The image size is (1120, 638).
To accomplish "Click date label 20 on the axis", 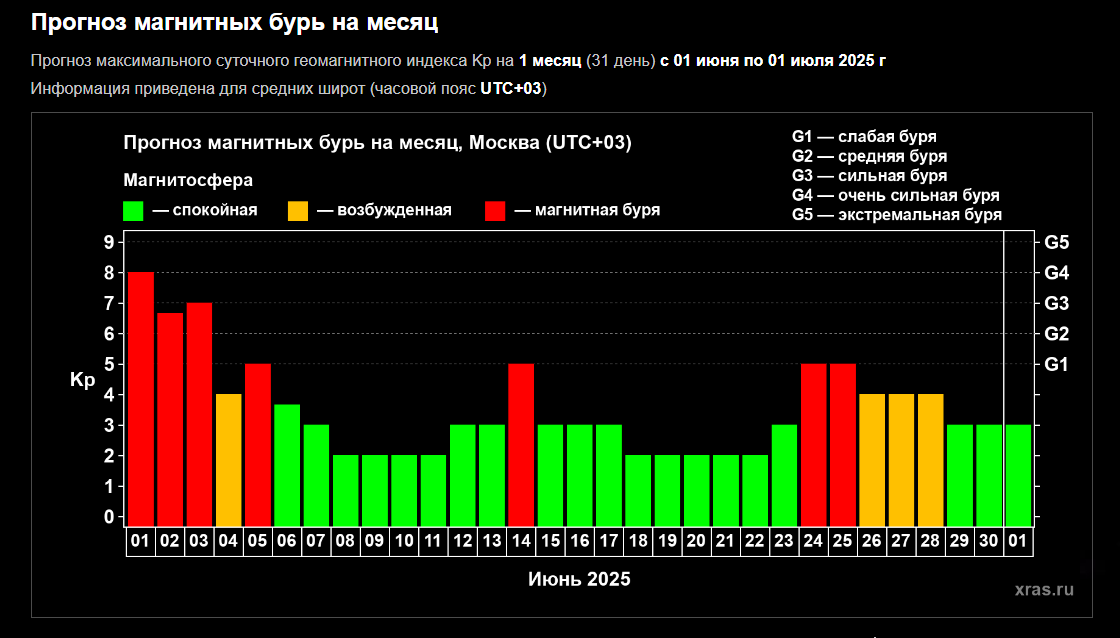I will pos(696,541).
